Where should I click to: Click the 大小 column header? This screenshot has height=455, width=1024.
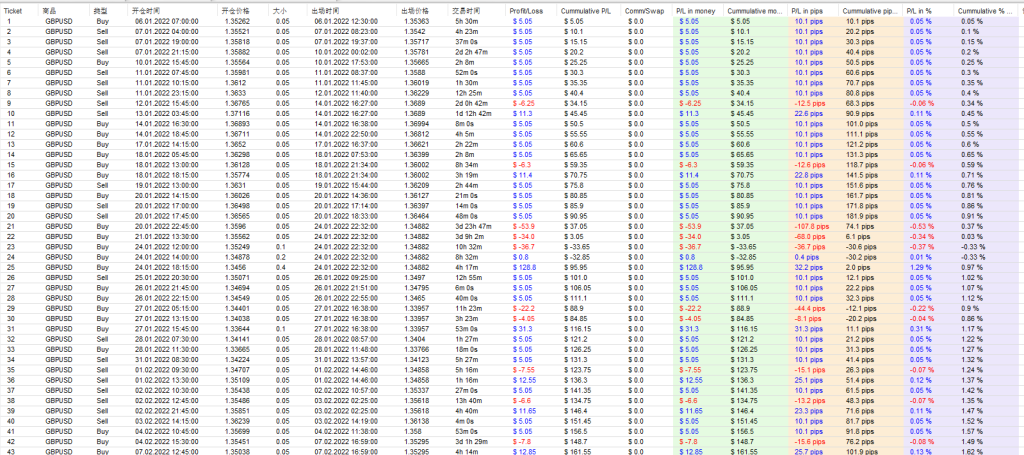[281, 9]
